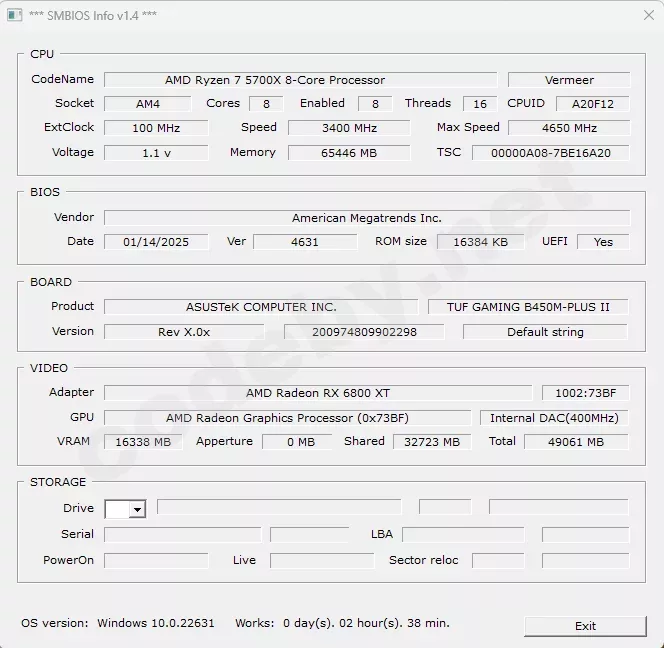The image size is (664, 648).
Task: Click the ASUSTeK COMPUTER INC. product field
Action: (x=261, y=307)
